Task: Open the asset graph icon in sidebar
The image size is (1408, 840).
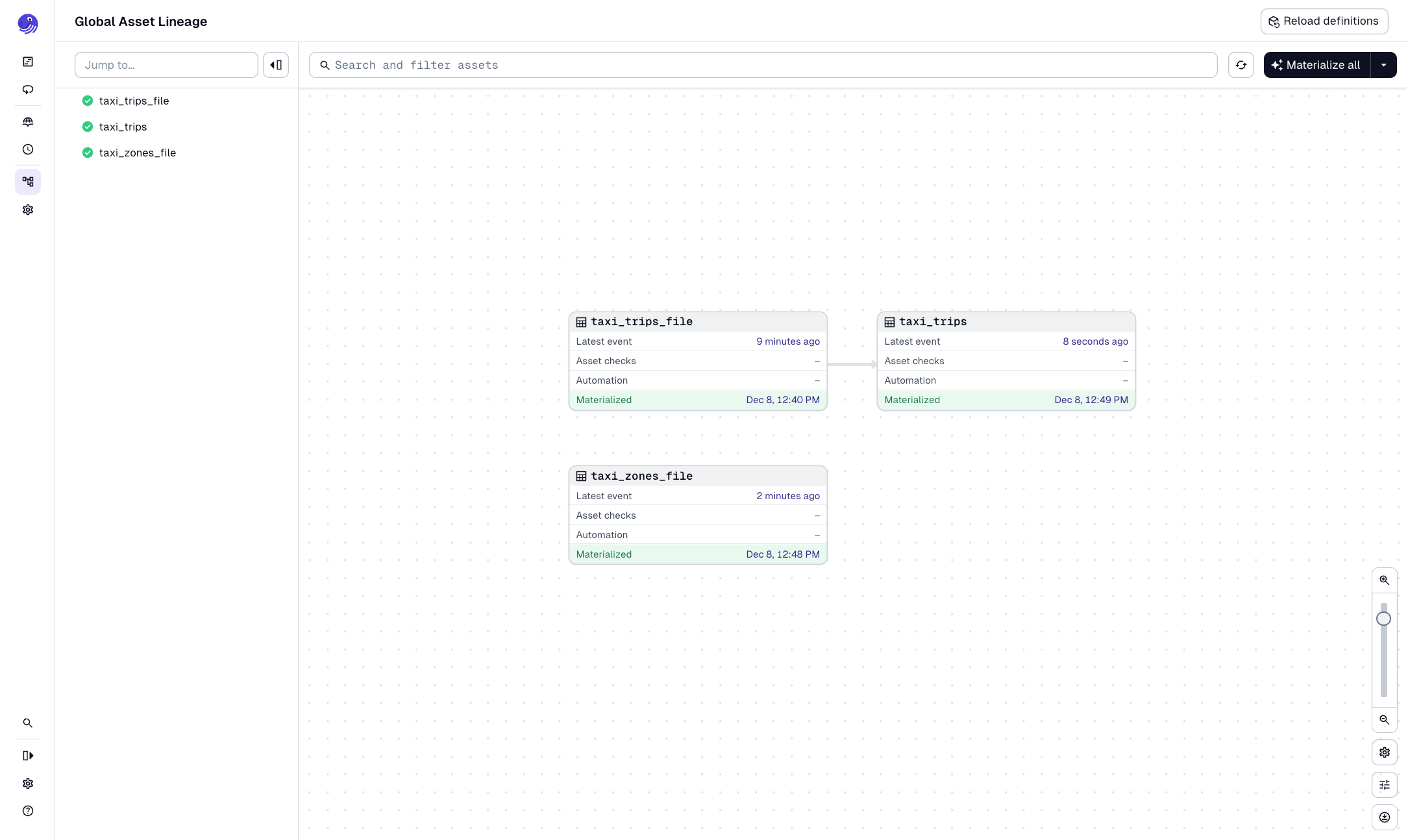Action: pos(28,182)
